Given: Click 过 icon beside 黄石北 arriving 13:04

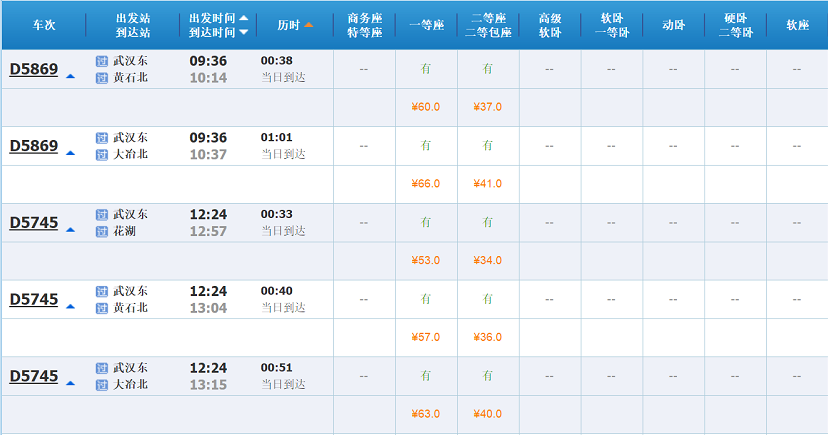Looking at the screenshot, I should (x=101, y=308).
